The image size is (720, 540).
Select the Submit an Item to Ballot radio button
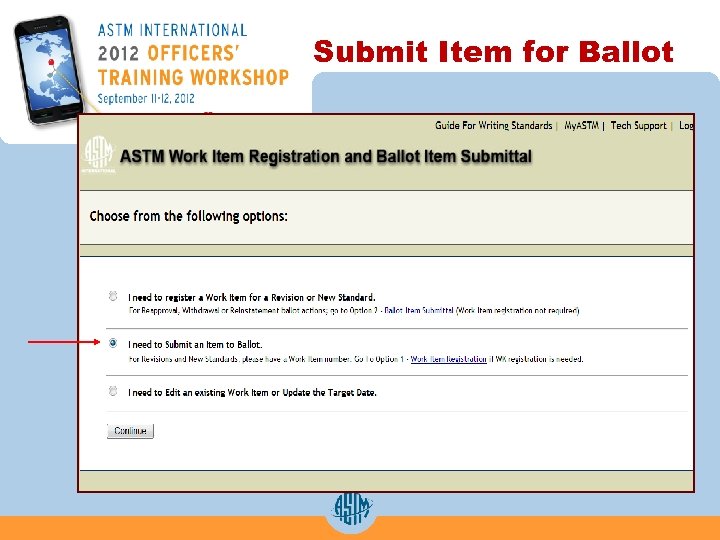point(113,343)
